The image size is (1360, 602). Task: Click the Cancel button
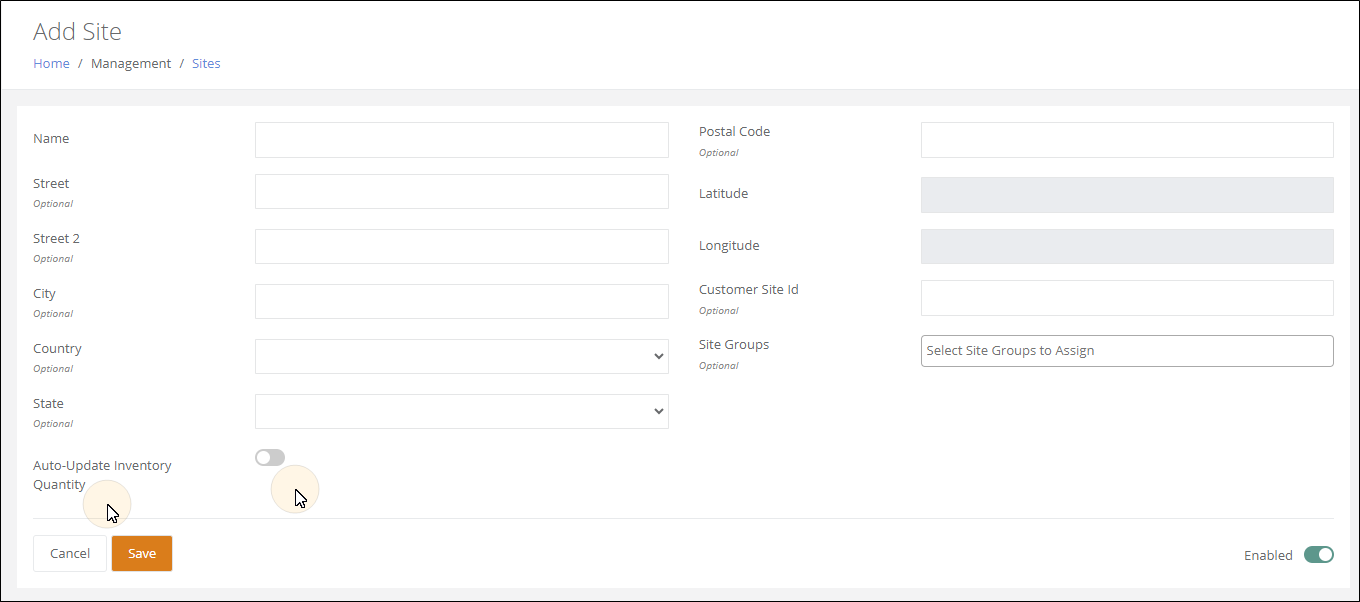tap(70, 553)
